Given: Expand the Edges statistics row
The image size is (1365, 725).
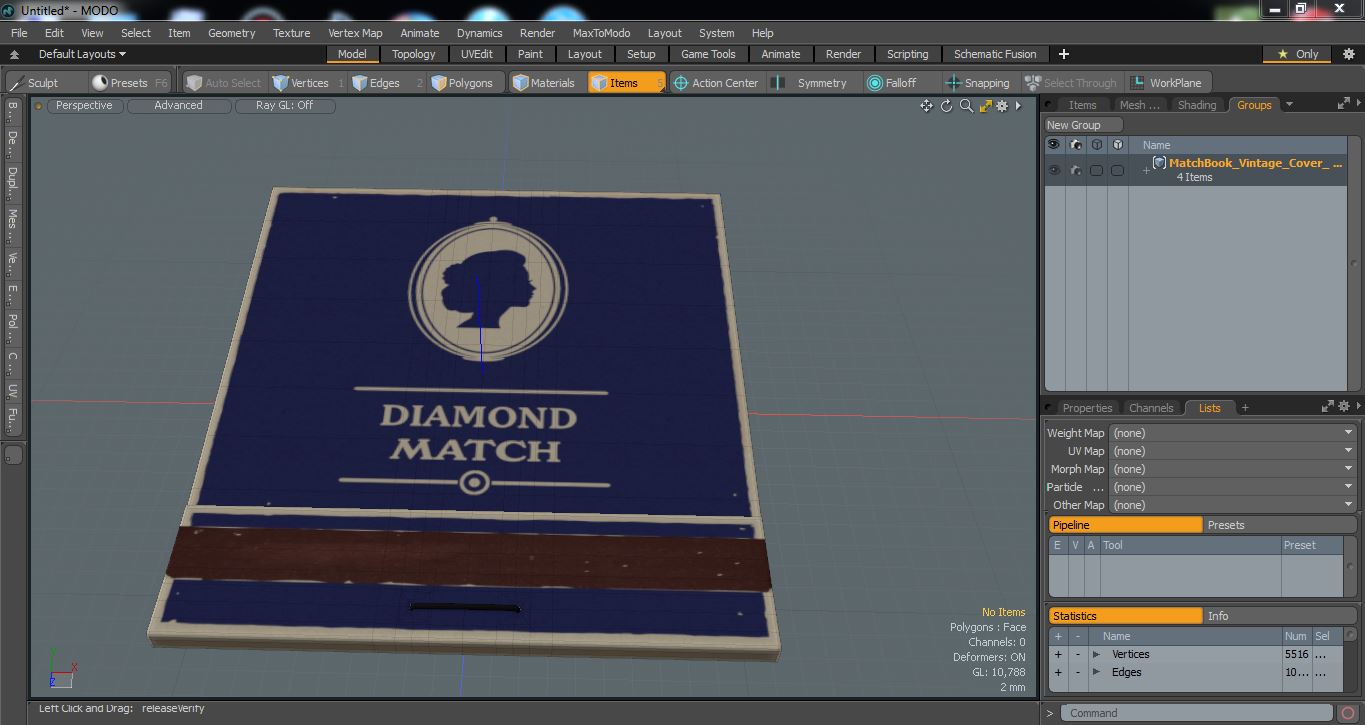Looking at the screenshot, I should click(x=1096, y=672).
